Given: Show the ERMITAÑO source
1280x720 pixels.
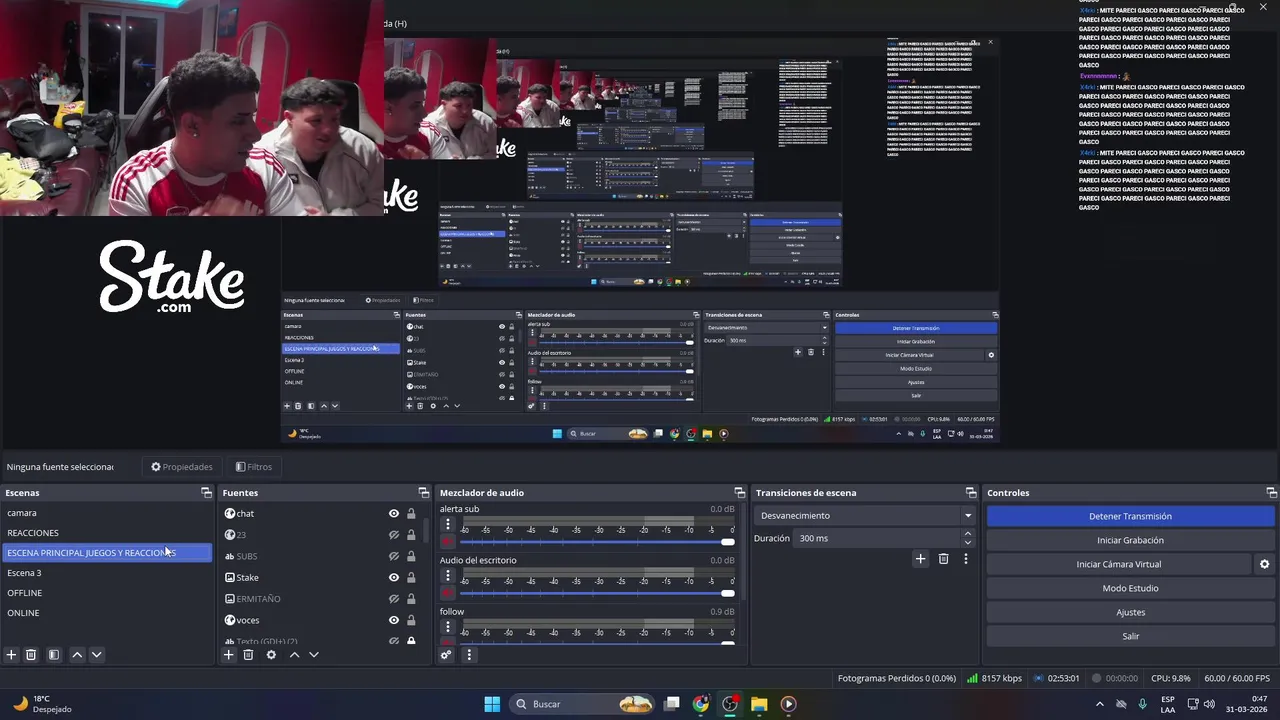Looking at the screenshot, I should pos(393,599).
